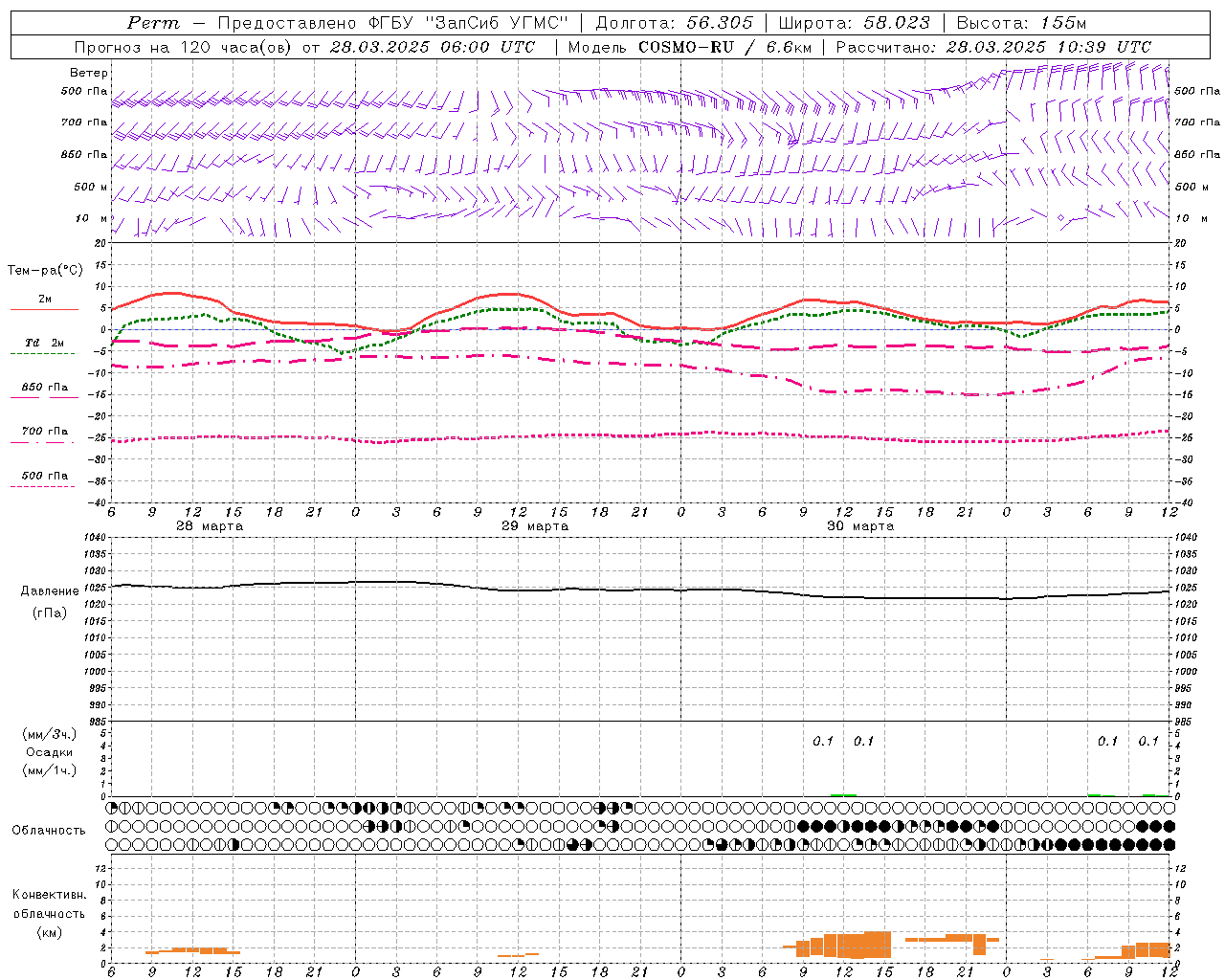Click the red "2м" temperature legend entry
Image resolution: width=1225 pixels, height=980 pixels.
coord(44,301)
